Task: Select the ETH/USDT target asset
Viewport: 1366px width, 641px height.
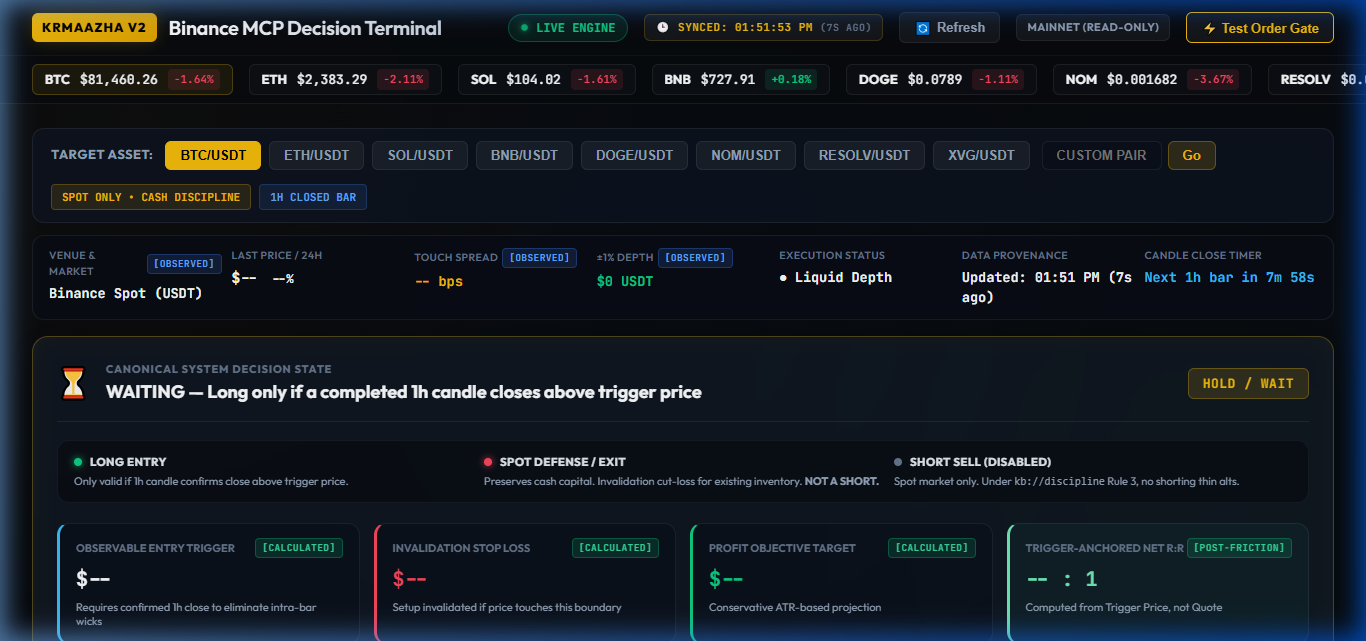Action: (x=317, y=155)
